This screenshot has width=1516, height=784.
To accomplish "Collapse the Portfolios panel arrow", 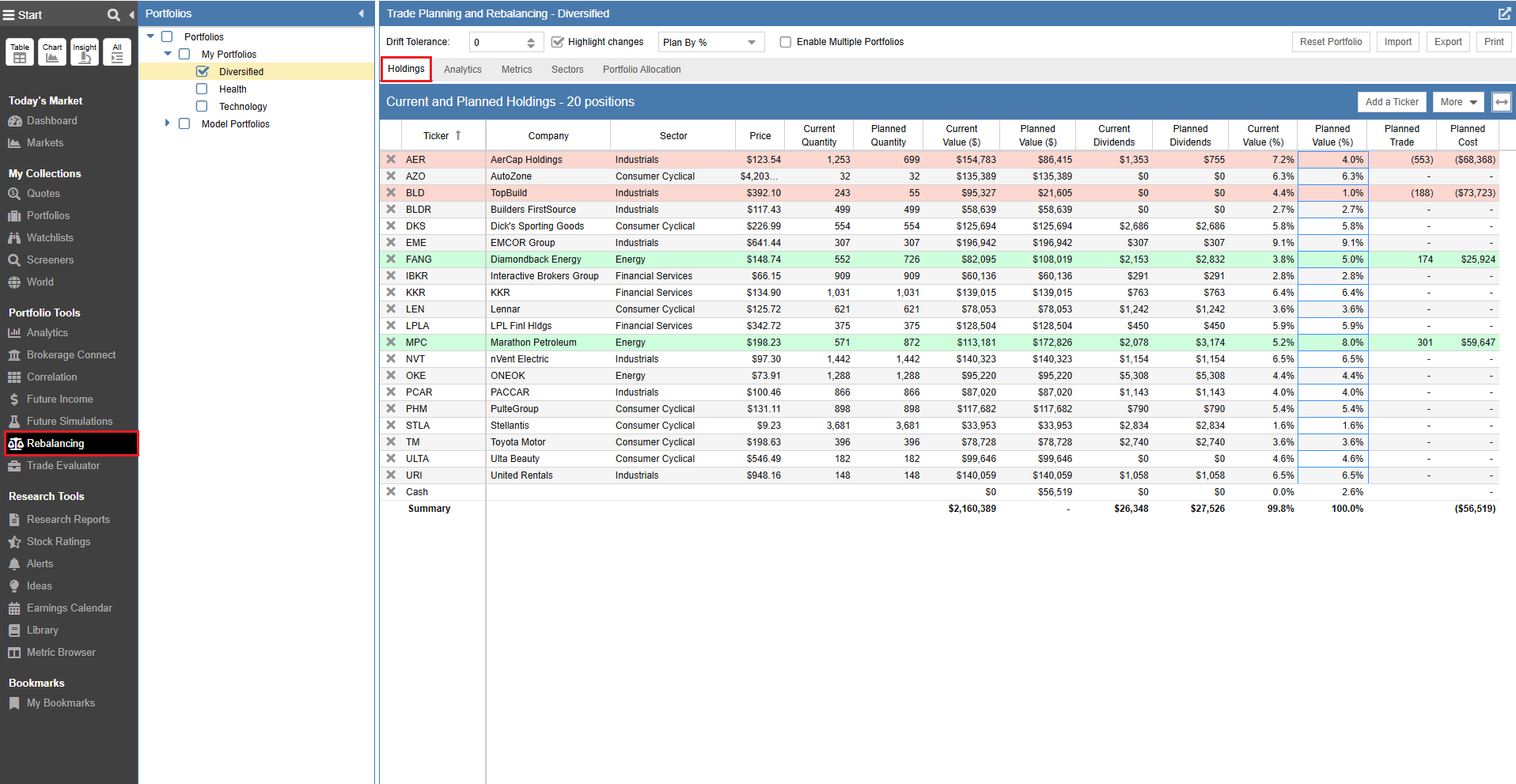I will [x=362, y=13].
